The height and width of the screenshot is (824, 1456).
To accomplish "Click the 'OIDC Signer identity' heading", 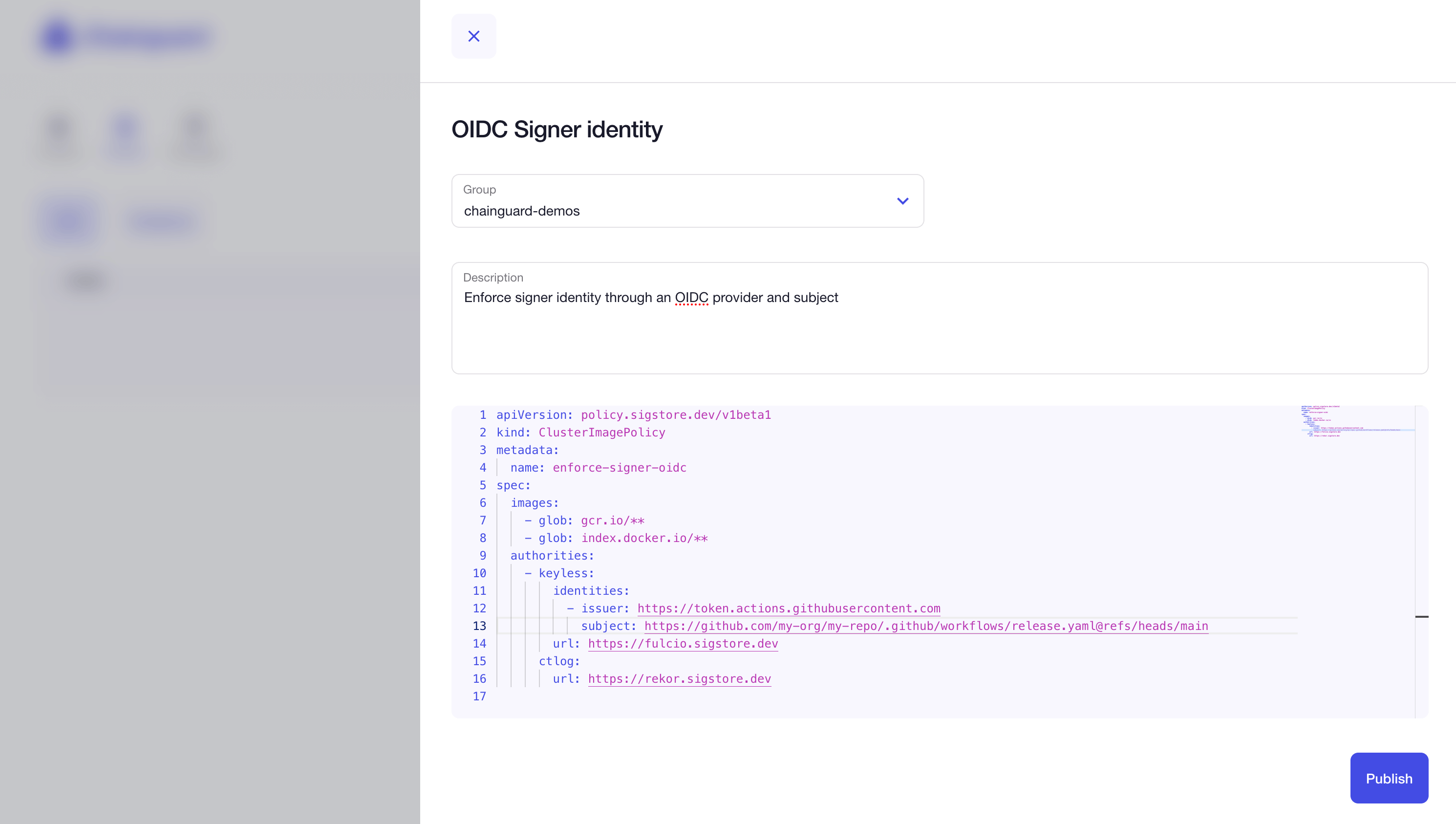I will tap(557, 130).
